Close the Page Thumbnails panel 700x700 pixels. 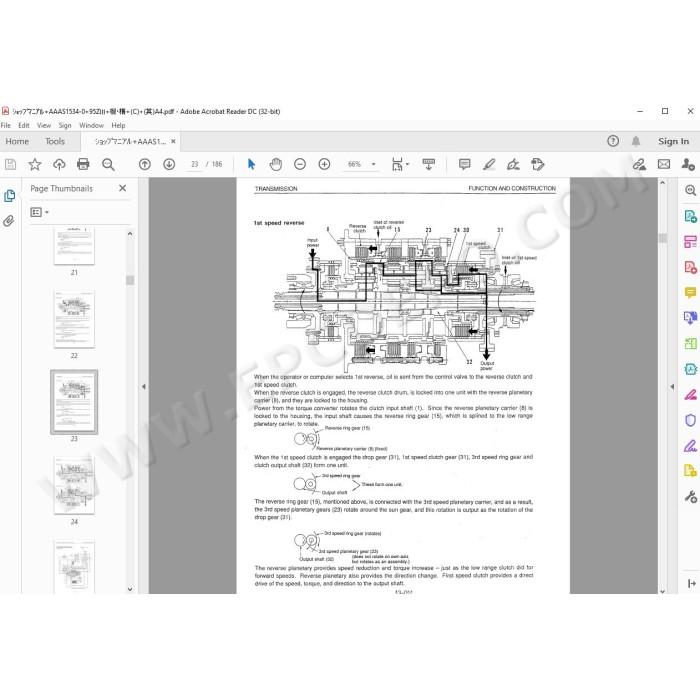click(x=123, y=188)
